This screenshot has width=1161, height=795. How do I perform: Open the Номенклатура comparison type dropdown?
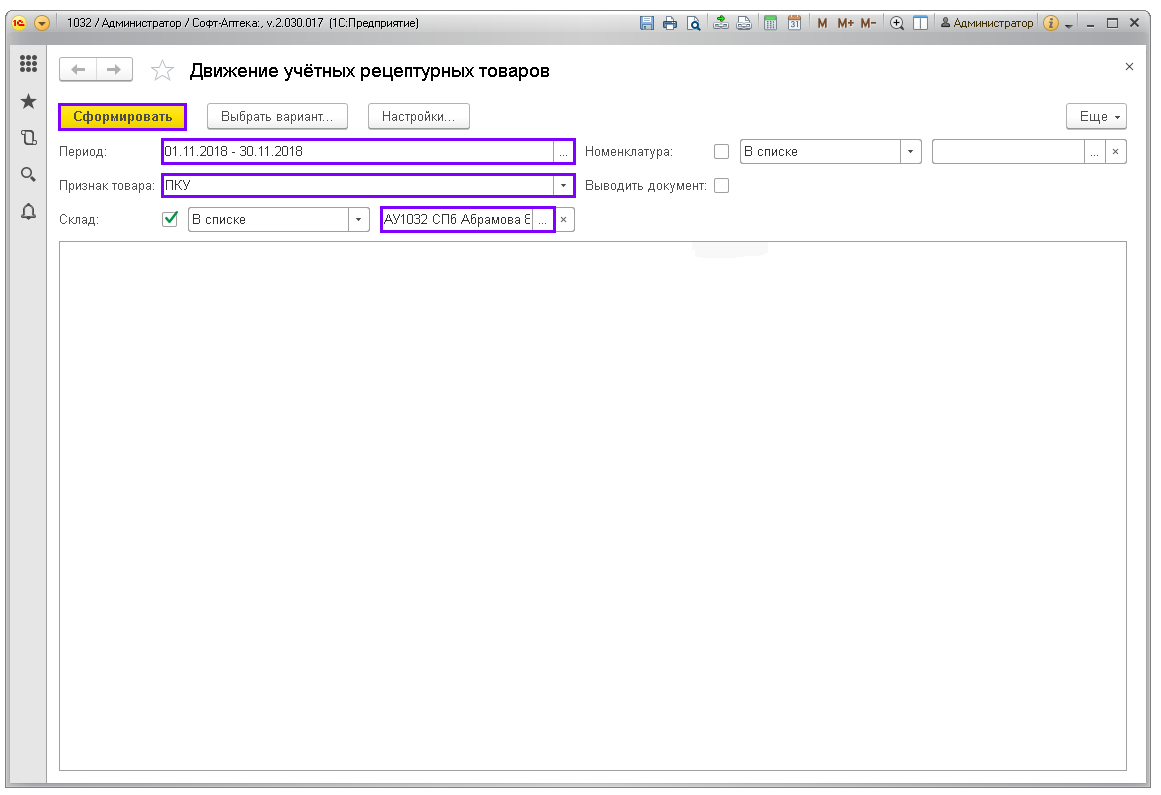click(910, 152)
